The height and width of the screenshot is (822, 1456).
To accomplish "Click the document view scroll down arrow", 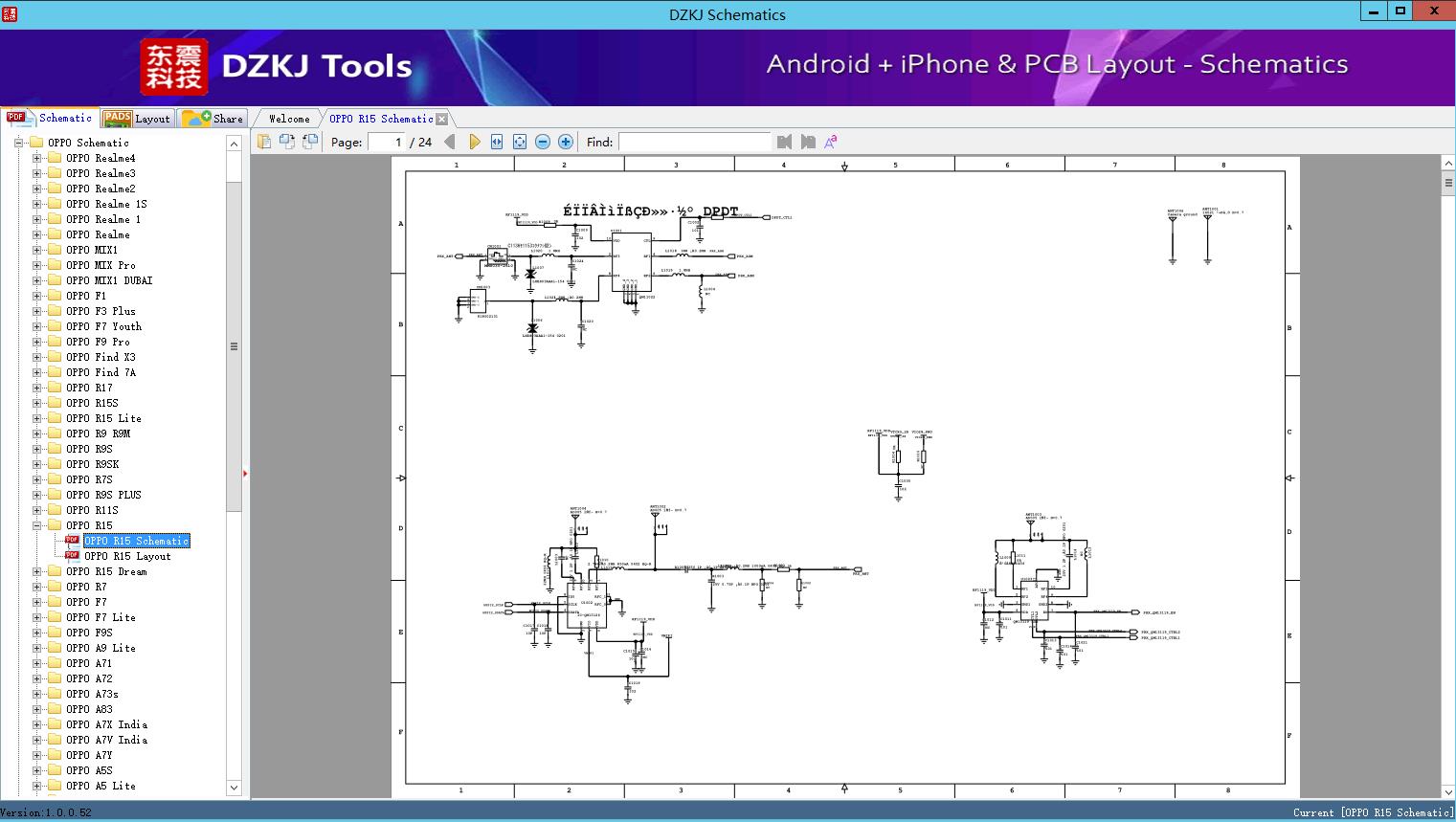I will click(1448, 791).
